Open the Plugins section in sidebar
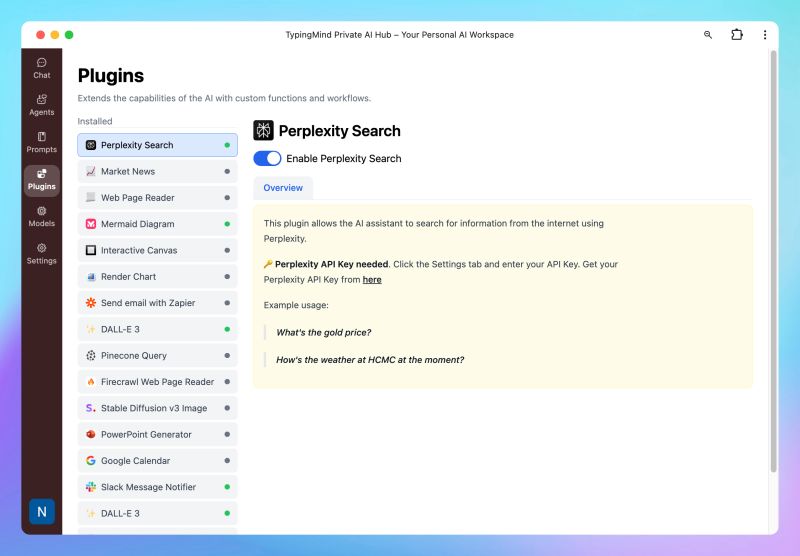 [41, 180]
